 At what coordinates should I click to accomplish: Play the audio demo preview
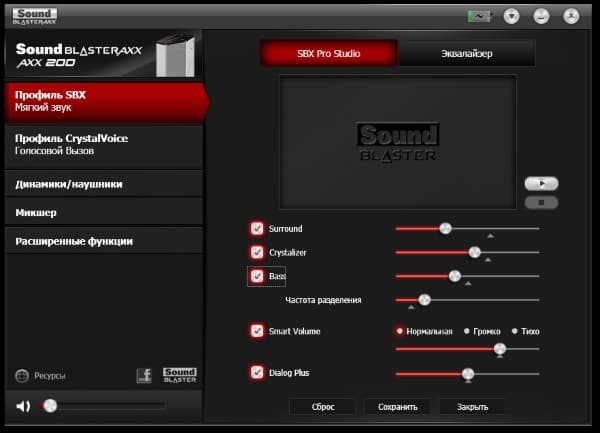(541, 184)
